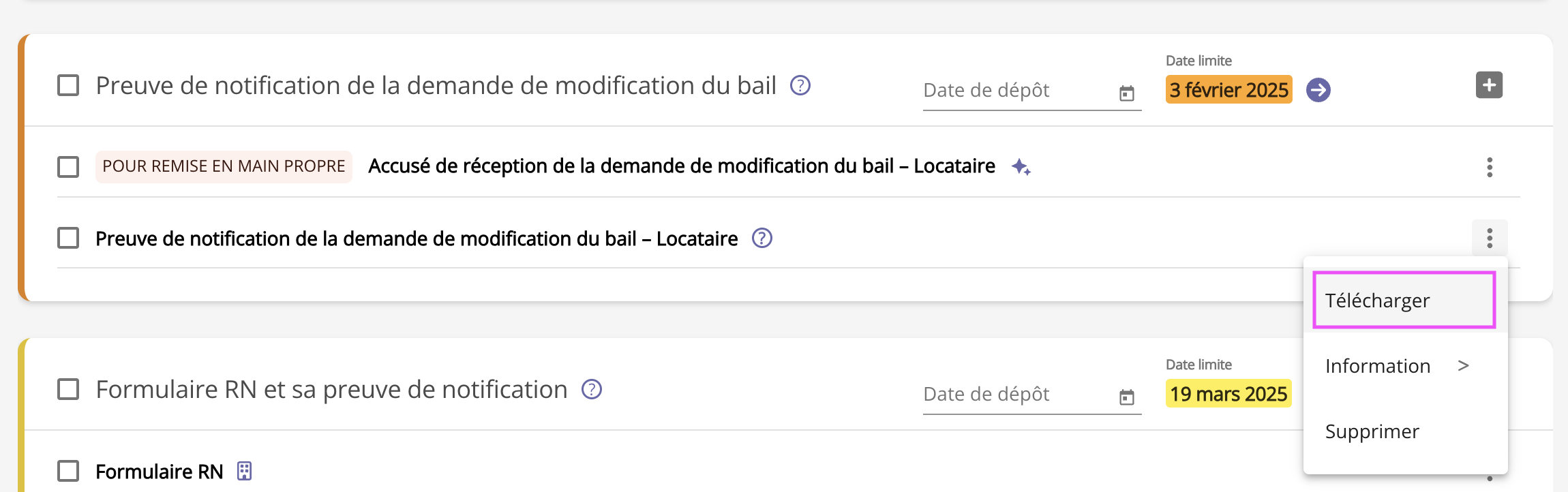Open calendar picker for second Date de dépôt
The image size is (1568, 492).
[x=1126, y=397]
